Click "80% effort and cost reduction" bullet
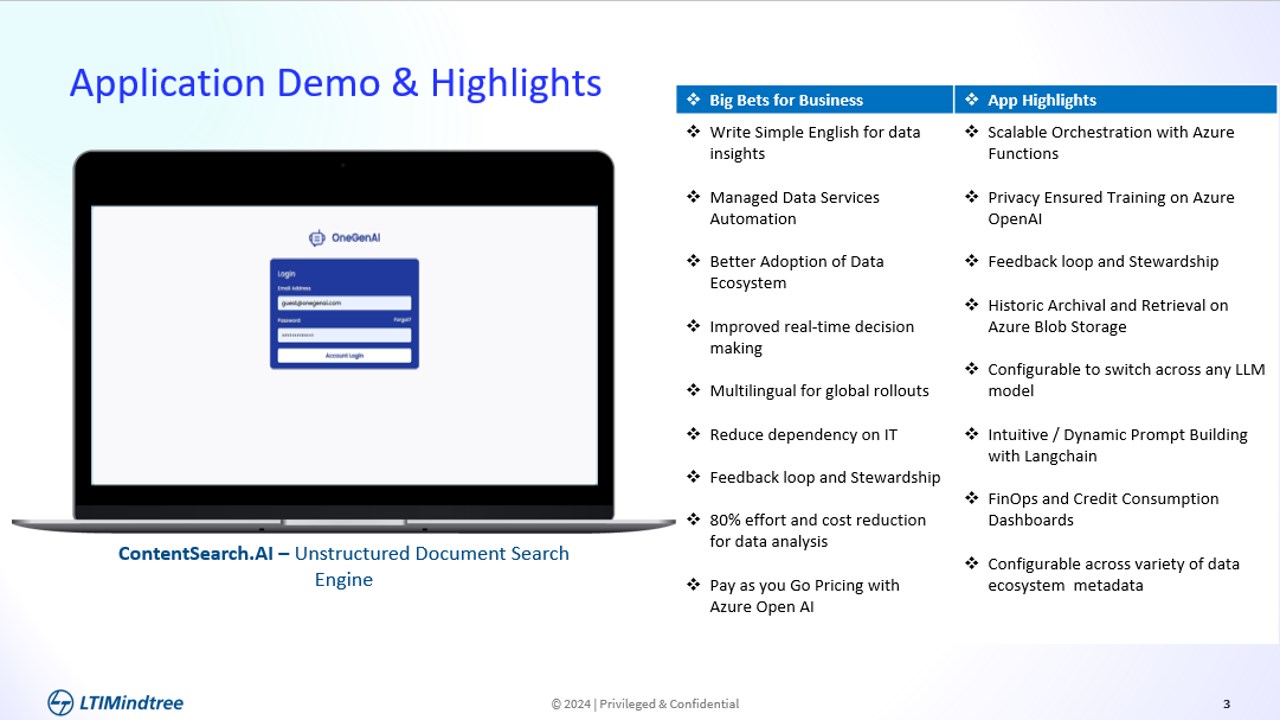 coord(817,531)
